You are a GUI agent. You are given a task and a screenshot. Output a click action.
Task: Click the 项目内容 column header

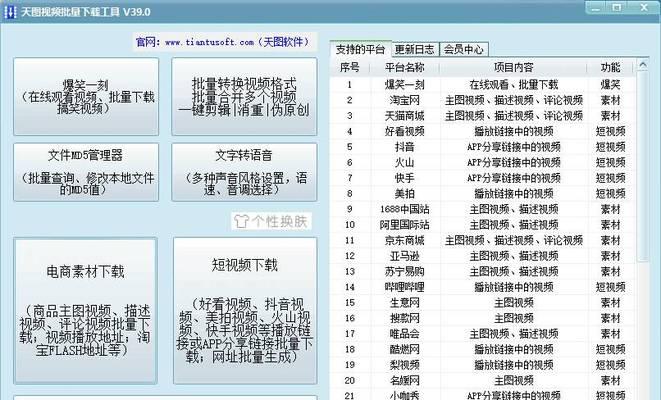513,67
